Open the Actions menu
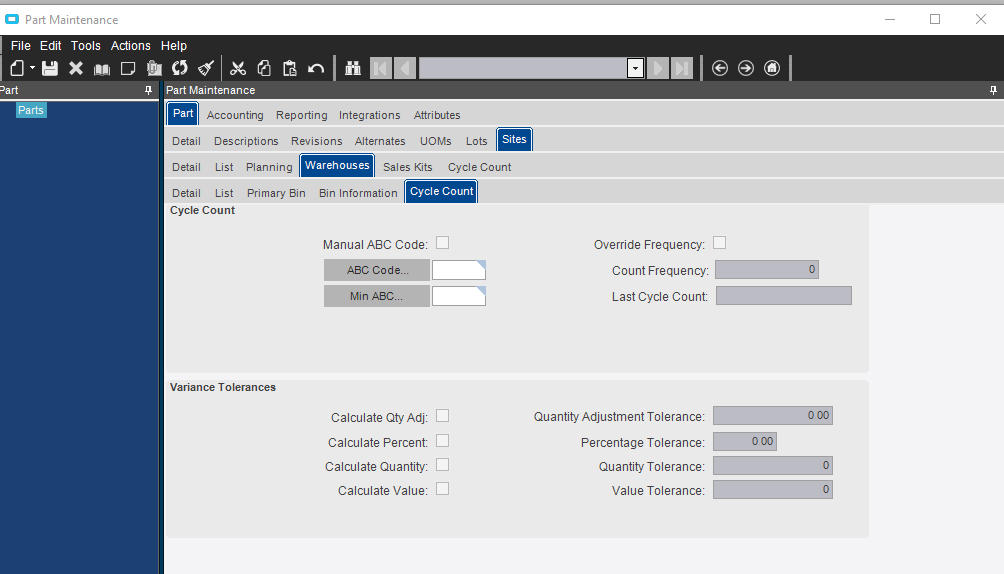 [x=131, y=45]
